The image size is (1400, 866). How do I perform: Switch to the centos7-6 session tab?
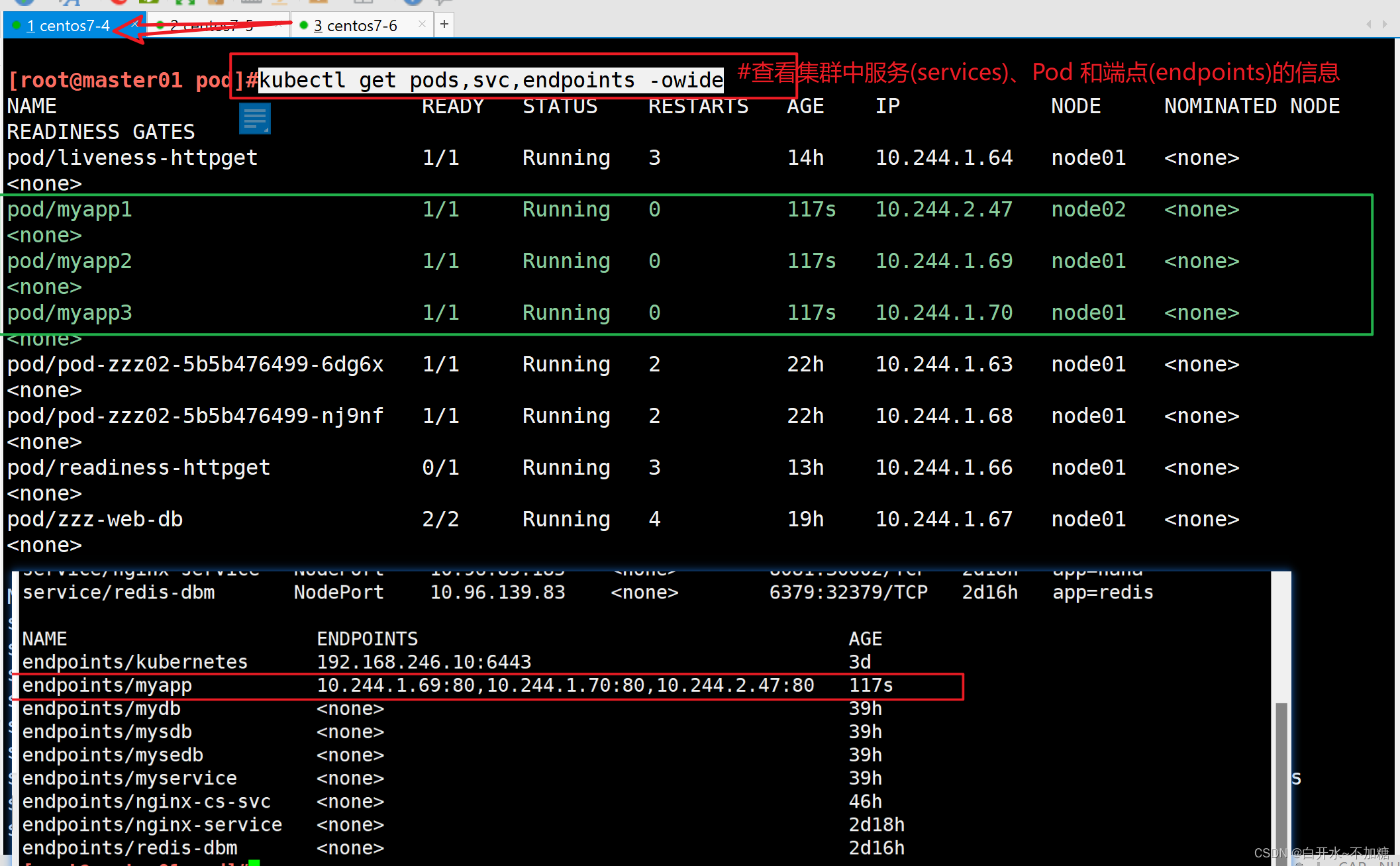[x=362, y=26]
